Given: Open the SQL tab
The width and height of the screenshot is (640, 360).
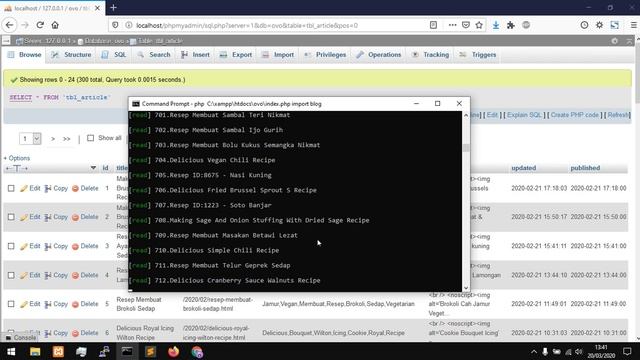Looking at the screenshot, I should pos(114,55).
